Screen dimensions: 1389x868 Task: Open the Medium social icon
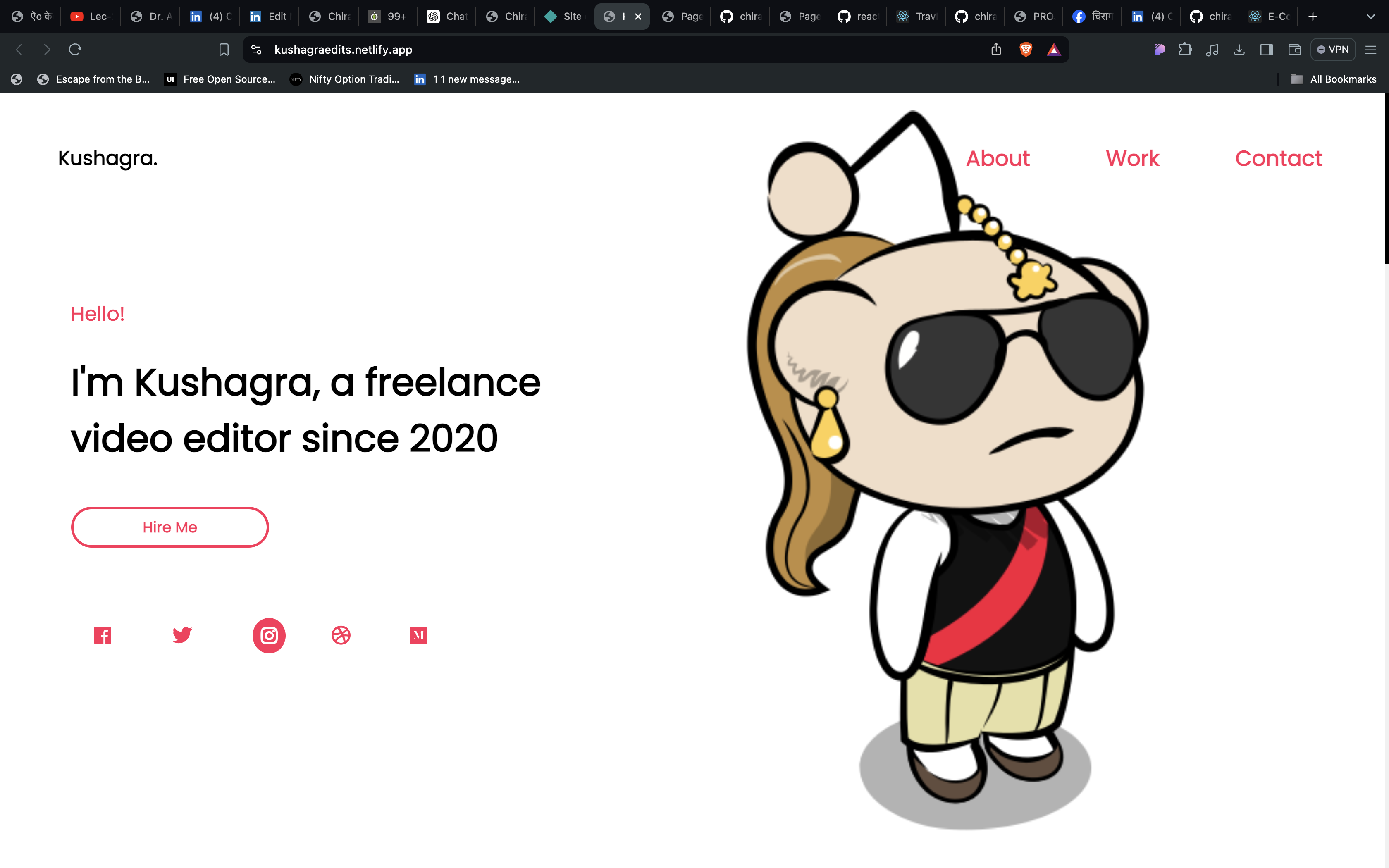point(418,635)
